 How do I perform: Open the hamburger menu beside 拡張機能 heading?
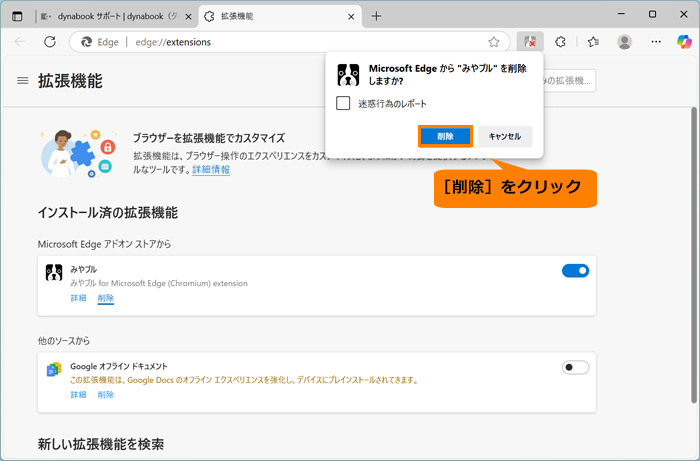point(22,81)
